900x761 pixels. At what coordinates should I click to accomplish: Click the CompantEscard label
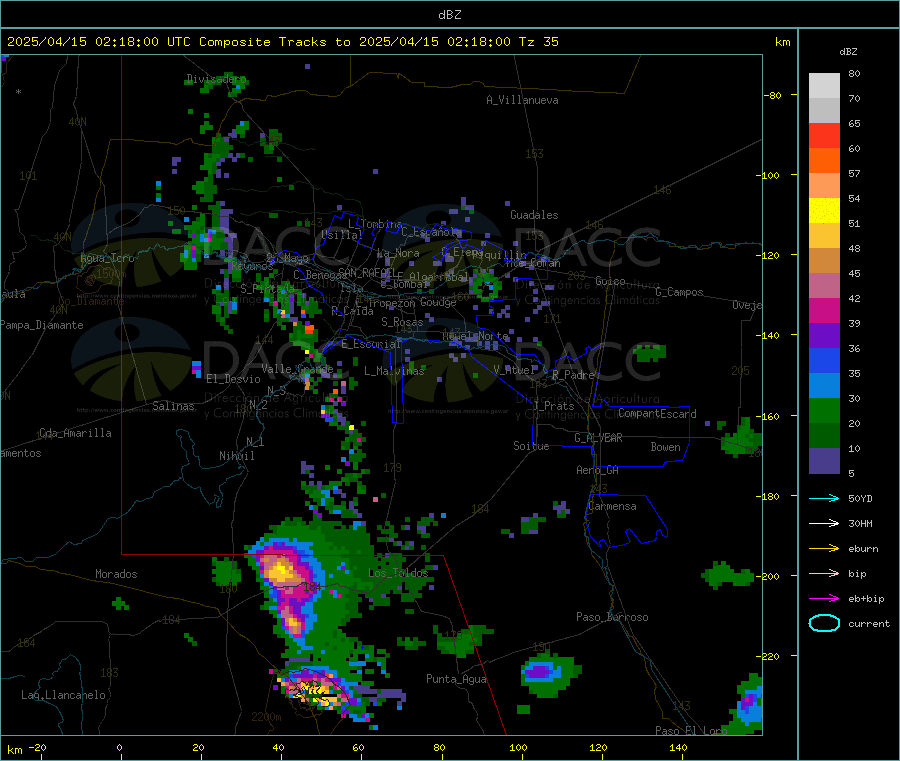pyautogui.click(x=657, y=414)
